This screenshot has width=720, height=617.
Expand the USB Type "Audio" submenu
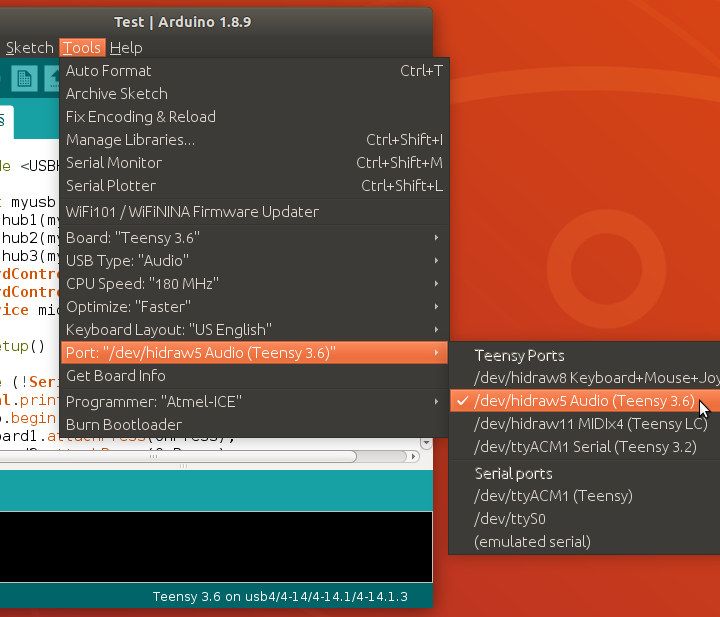click(254, 261)
